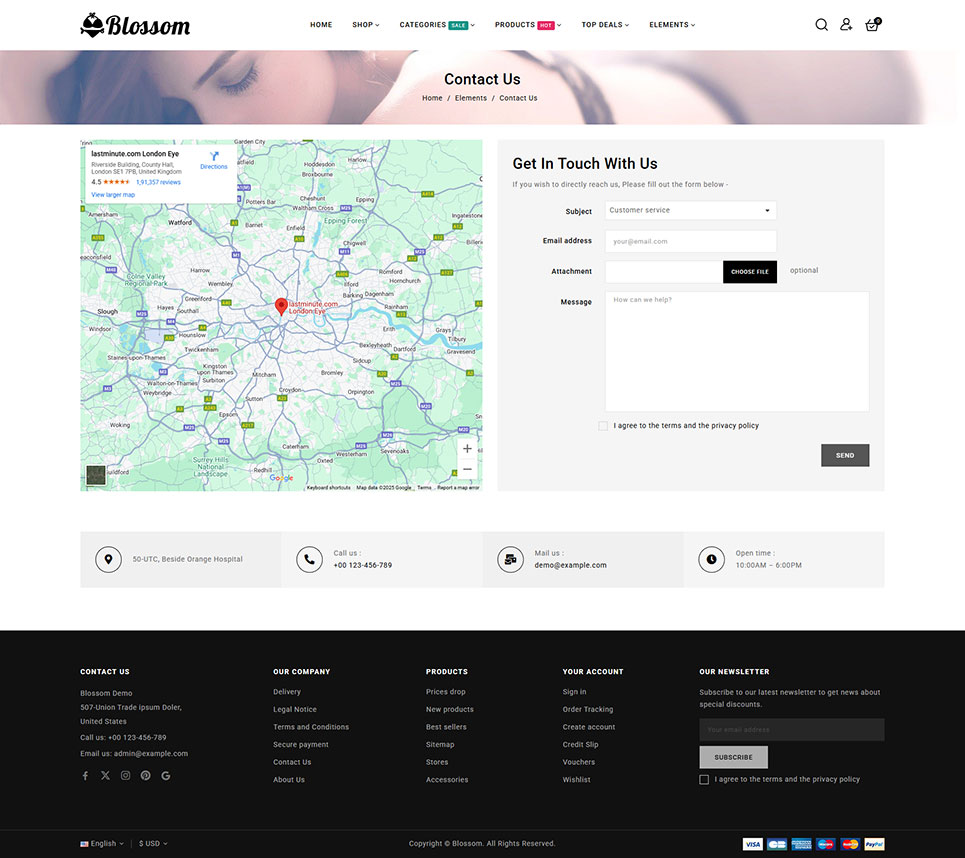This screenshot has height=858, width=965.
Task: Check the contact form privacy policy agreement
Action: 603,426
